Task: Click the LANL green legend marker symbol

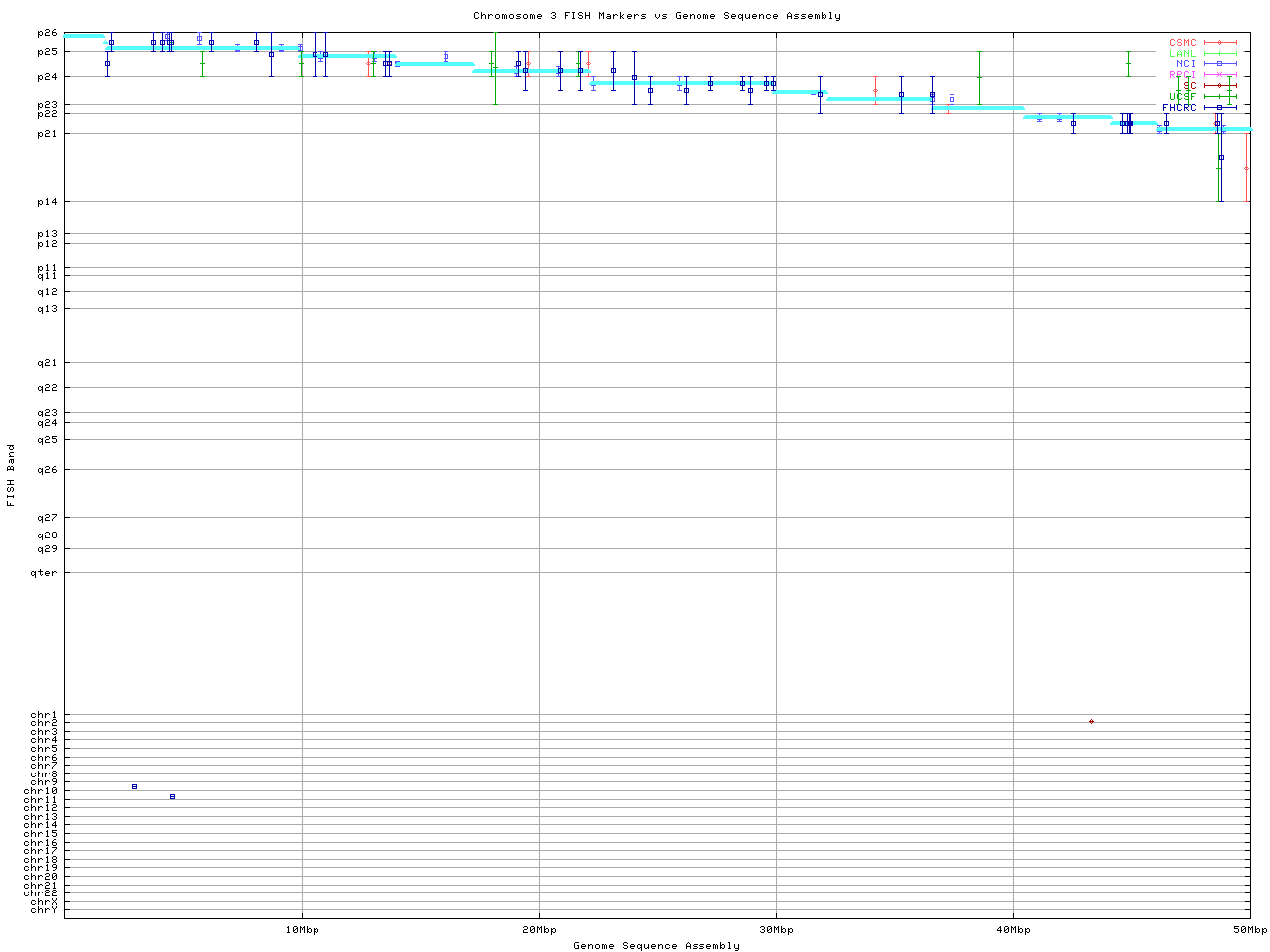Action: (1219, 54)
